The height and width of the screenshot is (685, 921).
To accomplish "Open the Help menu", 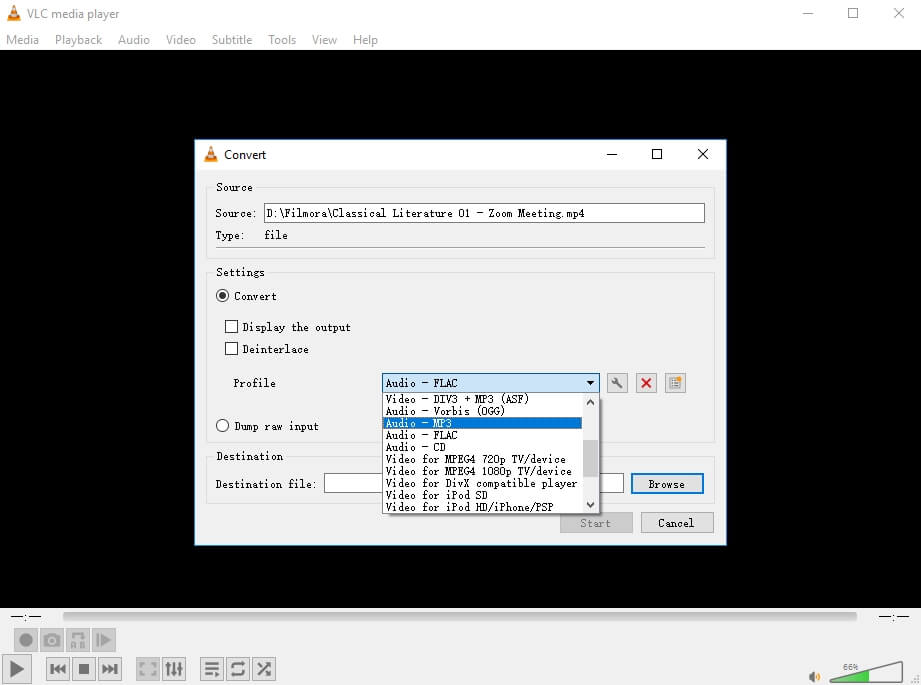I will pyautogui.click(x=365, y=40).
